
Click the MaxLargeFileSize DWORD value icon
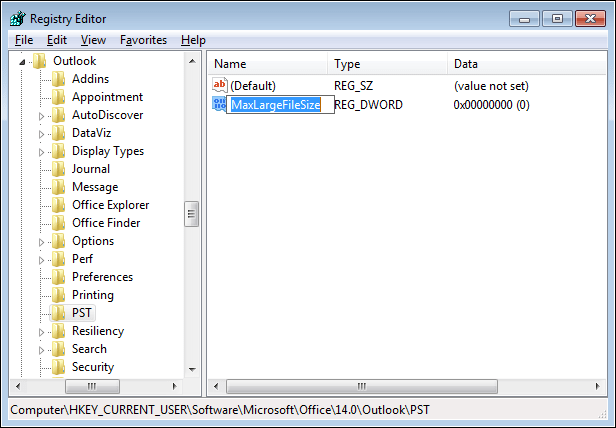219,105
